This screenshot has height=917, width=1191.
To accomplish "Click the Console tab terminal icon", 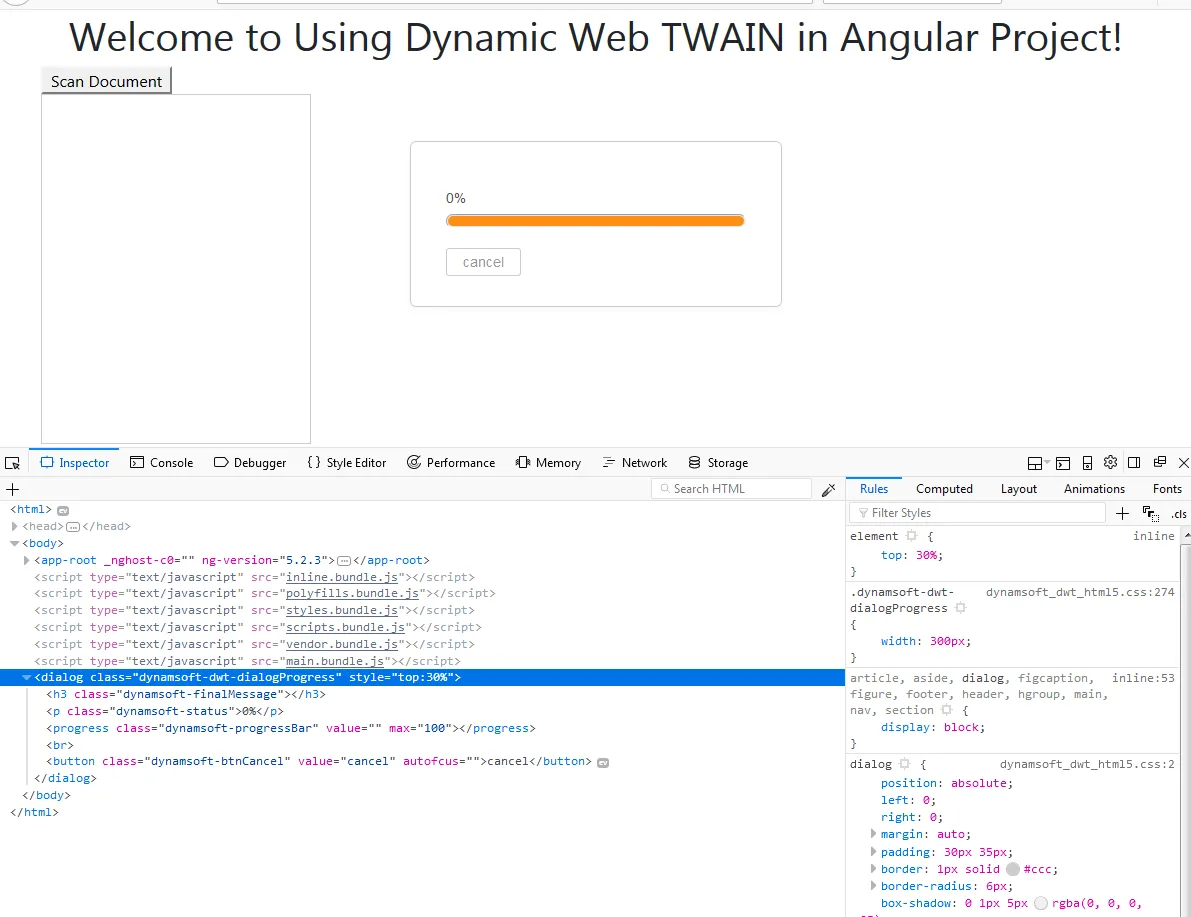I will pos(137,462).
